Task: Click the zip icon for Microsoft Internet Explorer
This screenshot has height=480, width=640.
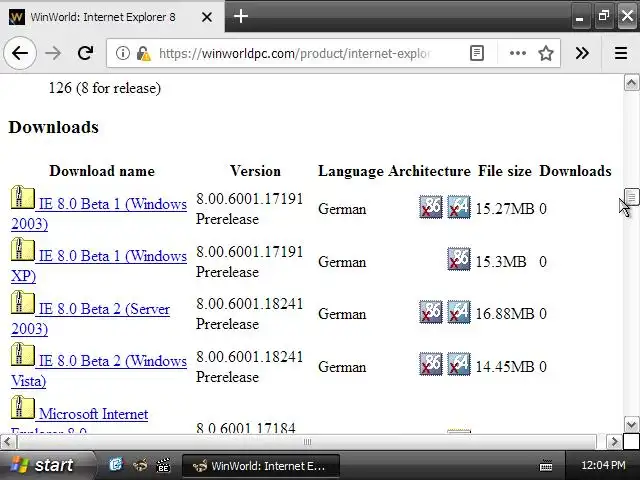Action: [22, 407]
